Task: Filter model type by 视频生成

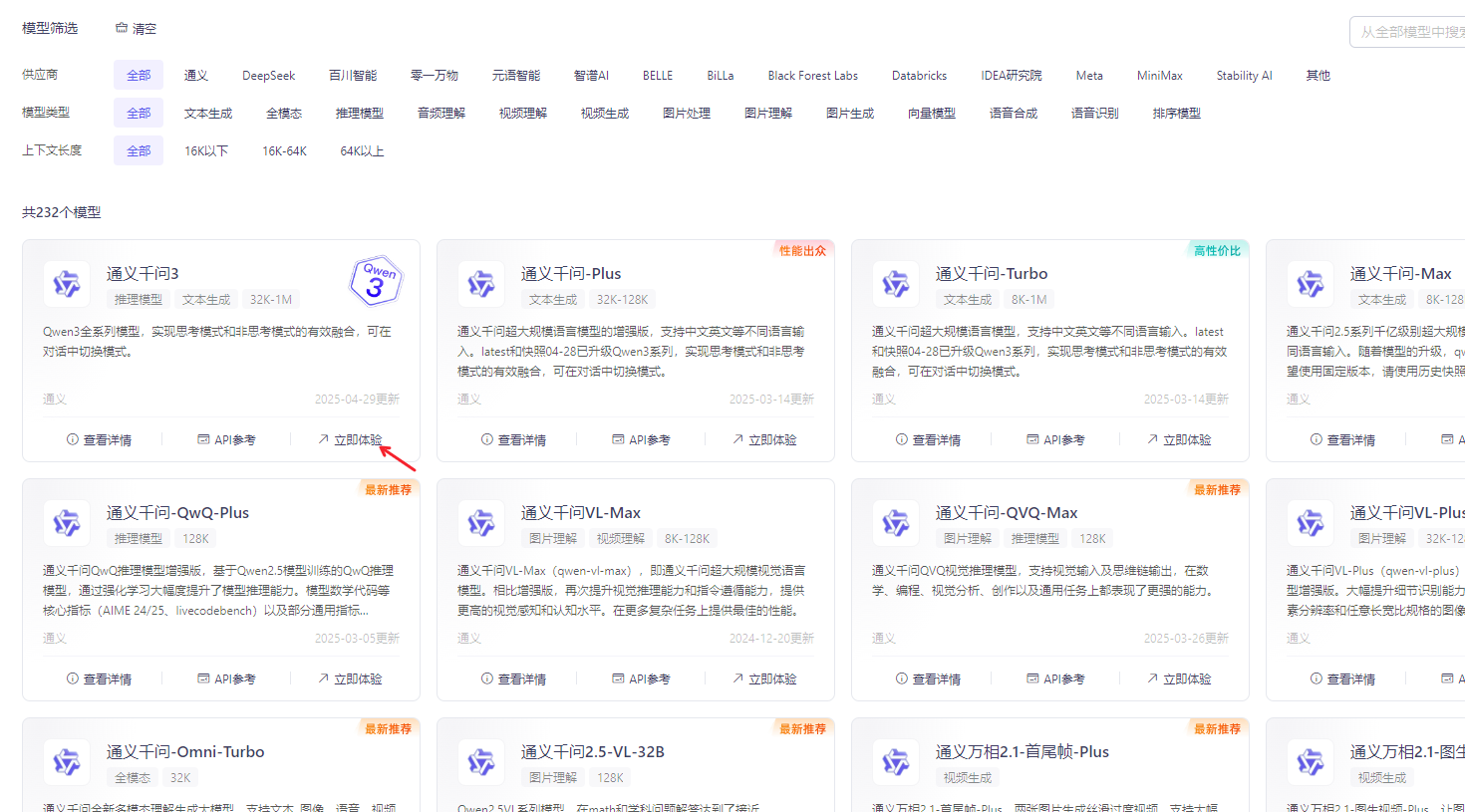Action: (605, 113)
